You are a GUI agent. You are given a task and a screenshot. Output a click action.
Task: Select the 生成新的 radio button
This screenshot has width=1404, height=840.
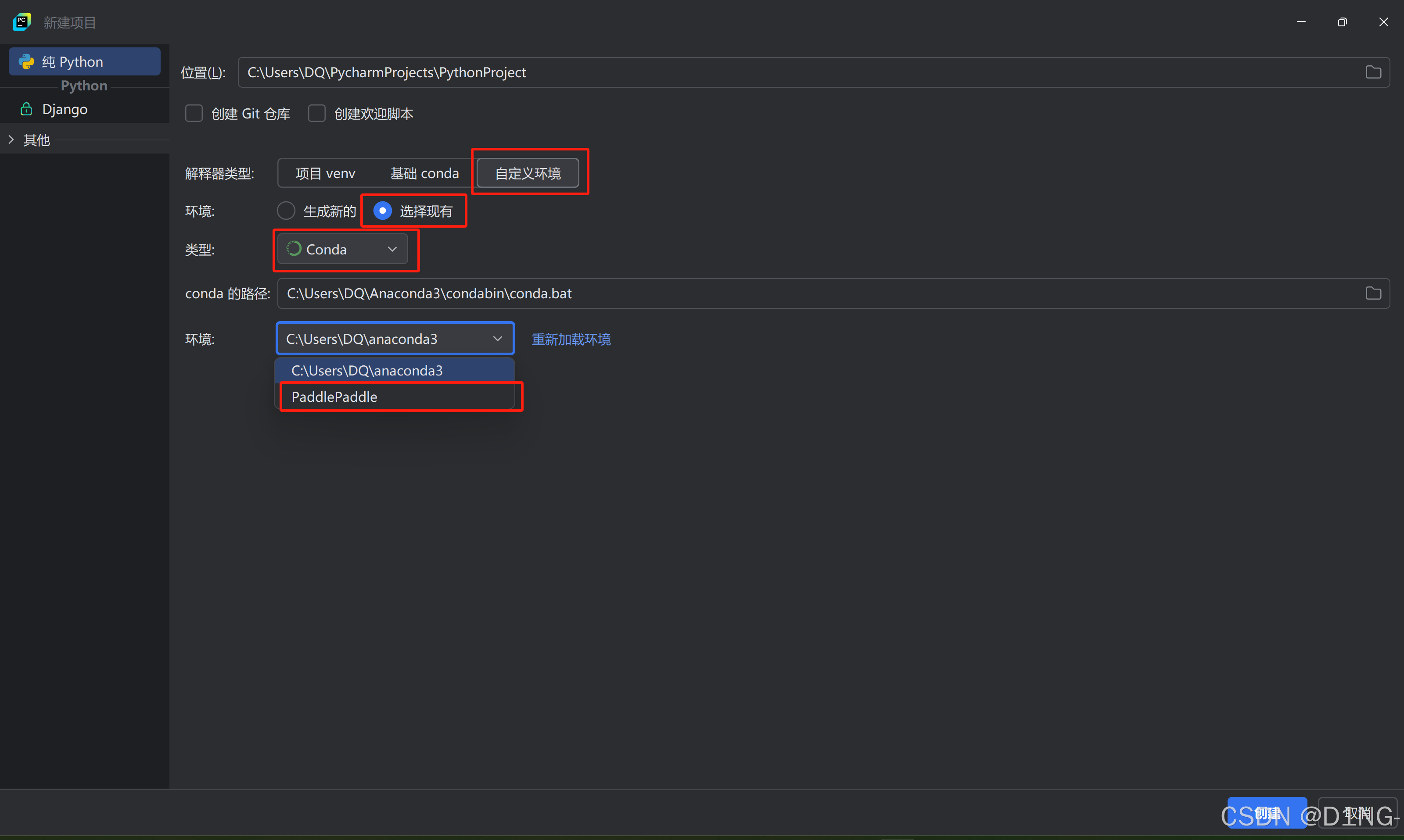(286, 210)
